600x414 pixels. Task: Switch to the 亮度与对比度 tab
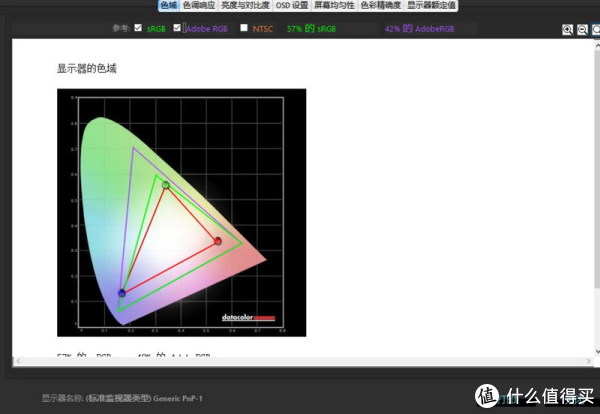[245, 5]
